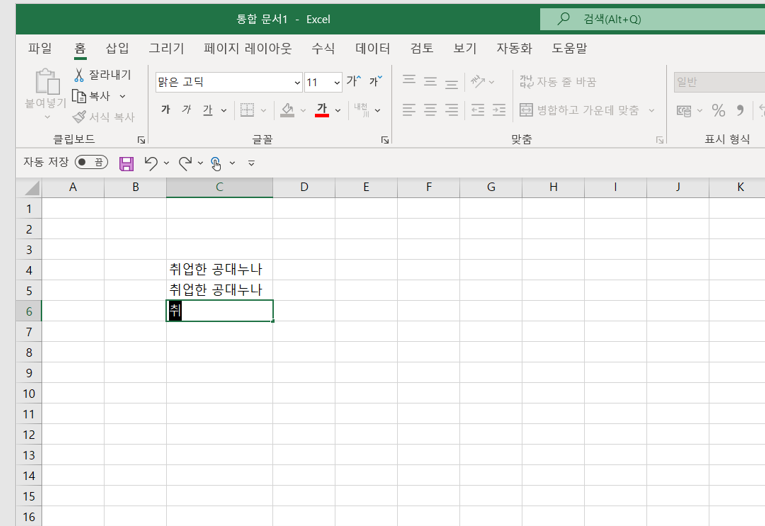Select column D header

coord(304,187)
